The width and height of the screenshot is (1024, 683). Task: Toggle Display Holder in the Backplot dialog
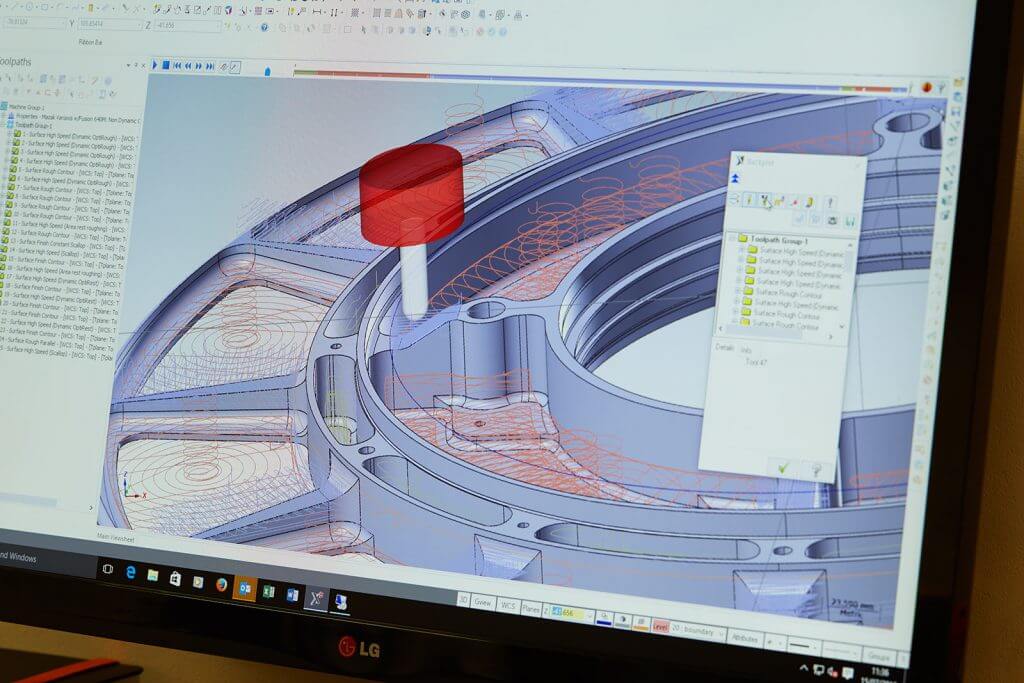click(x=764, y=200)
